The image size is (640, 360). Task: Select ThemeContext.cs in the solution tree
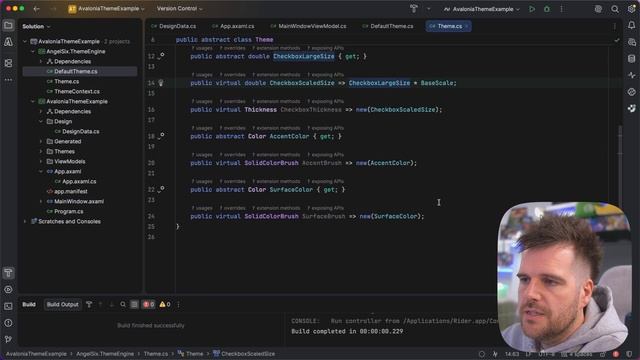[77, 91]
